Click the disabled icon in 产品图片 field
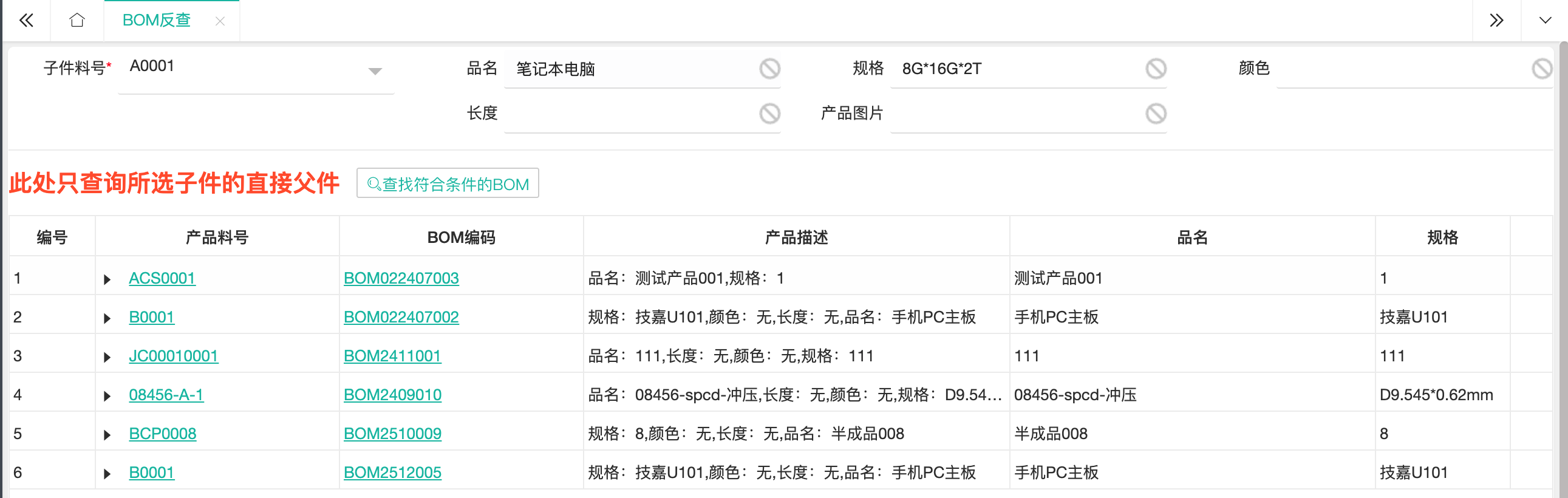Image resolution: width=1568 pixels, height=498 pixels. click(x=1155, y=113)
